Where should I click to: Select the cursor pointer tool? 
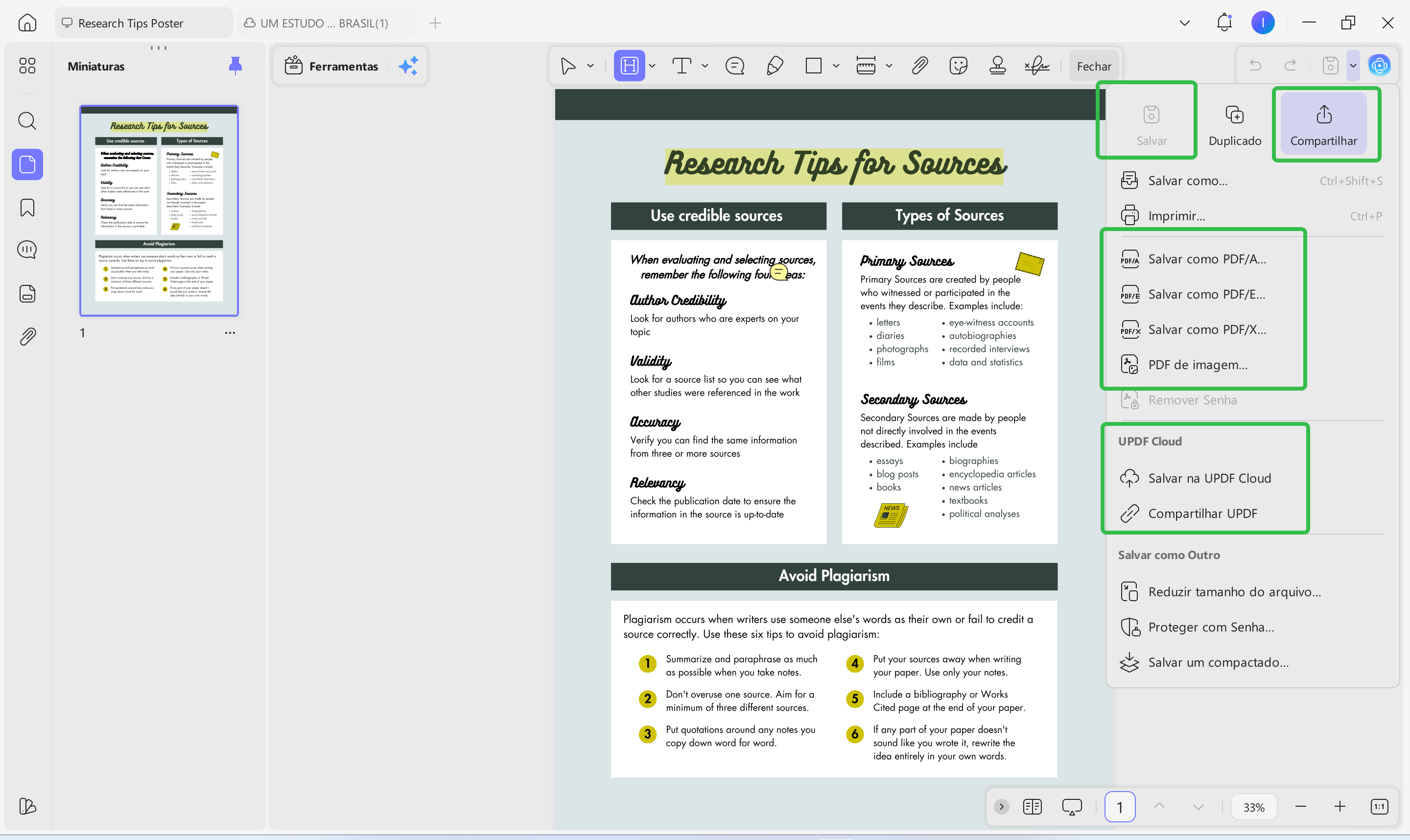[x=568, y=66]
